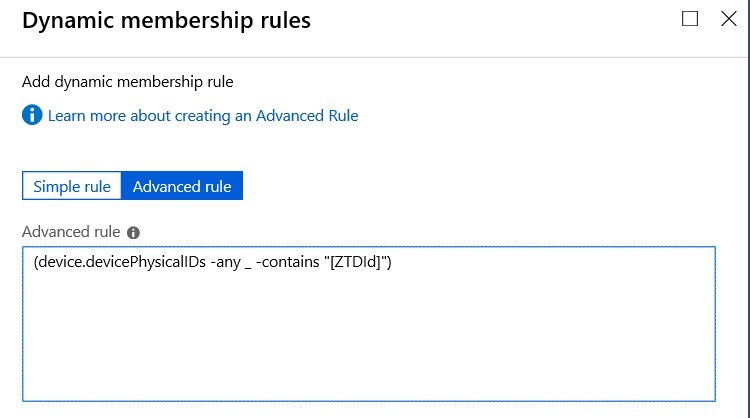Click the Add dynamic membership rule text
The height and width of the screenshot is (418, 750).
(128, 82)
